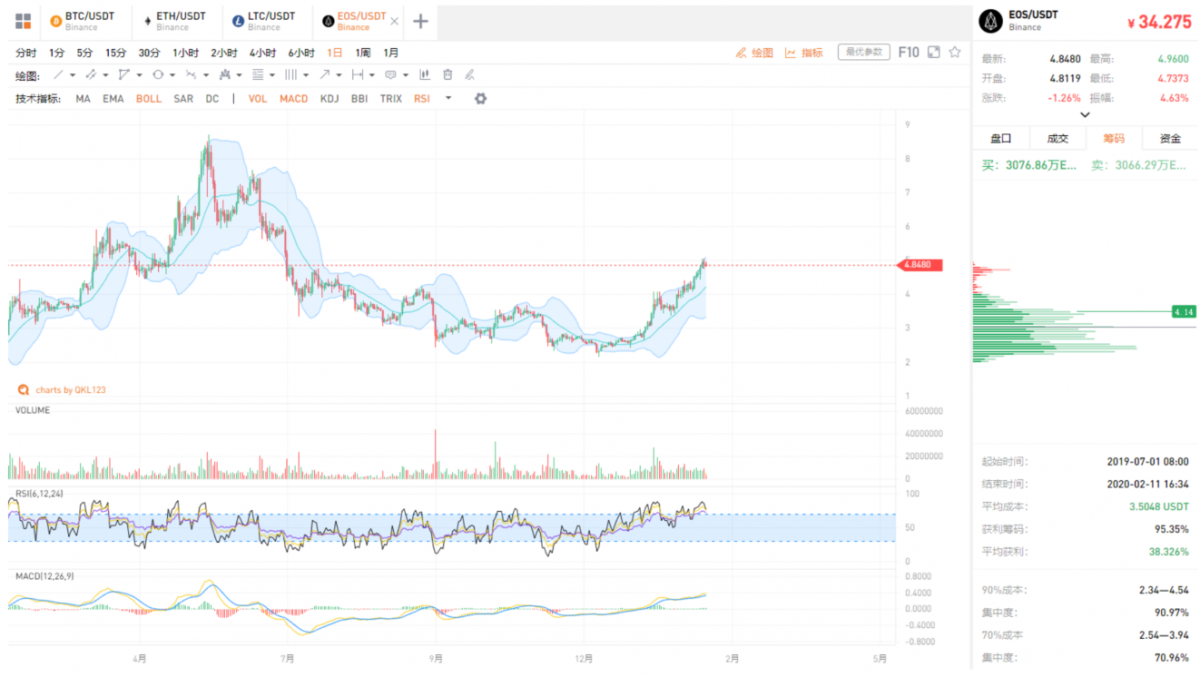Click the EOS coin logo in side panel

[x=991, y=20]
